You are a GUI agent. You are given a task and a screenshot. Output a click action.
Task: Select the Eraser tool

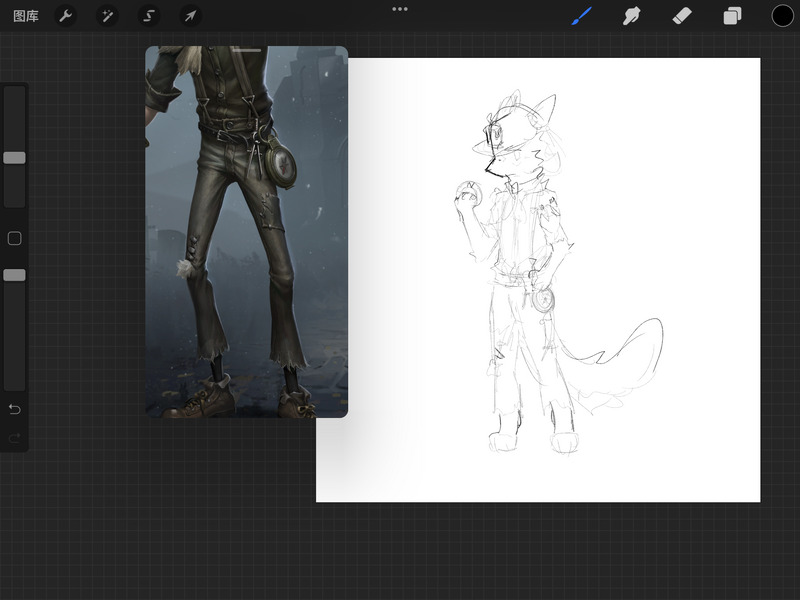(682, 16)
